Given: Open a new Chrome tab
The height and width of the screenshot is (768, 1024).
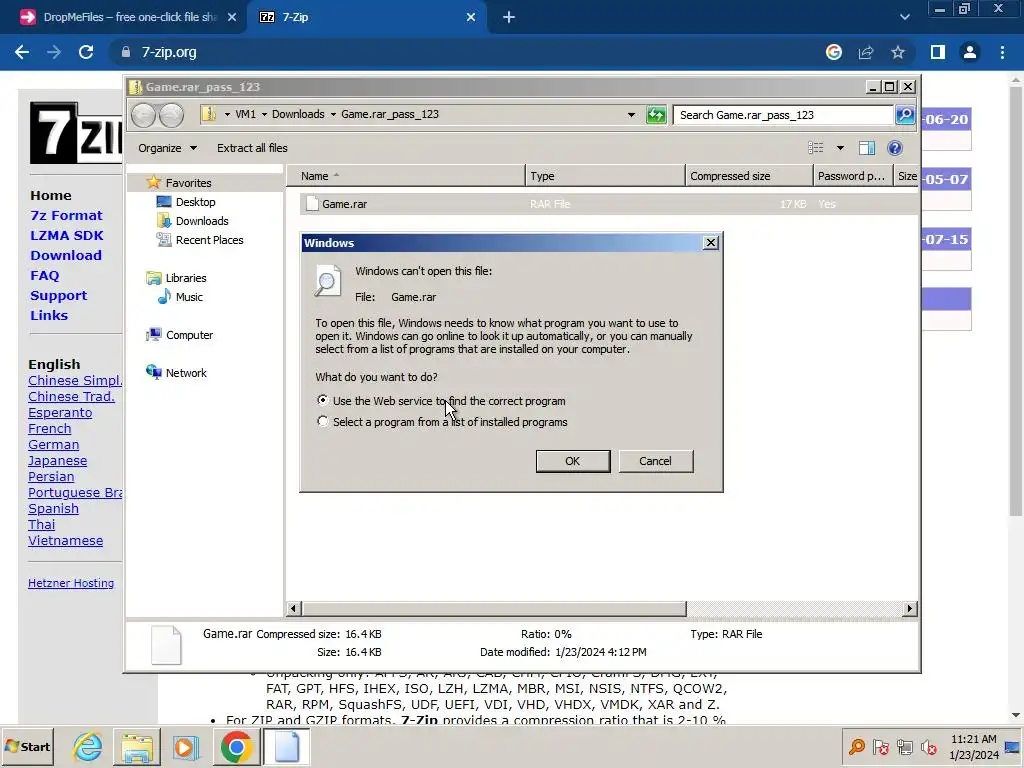Looking at the screenshot, I should [x=509, y=17].
